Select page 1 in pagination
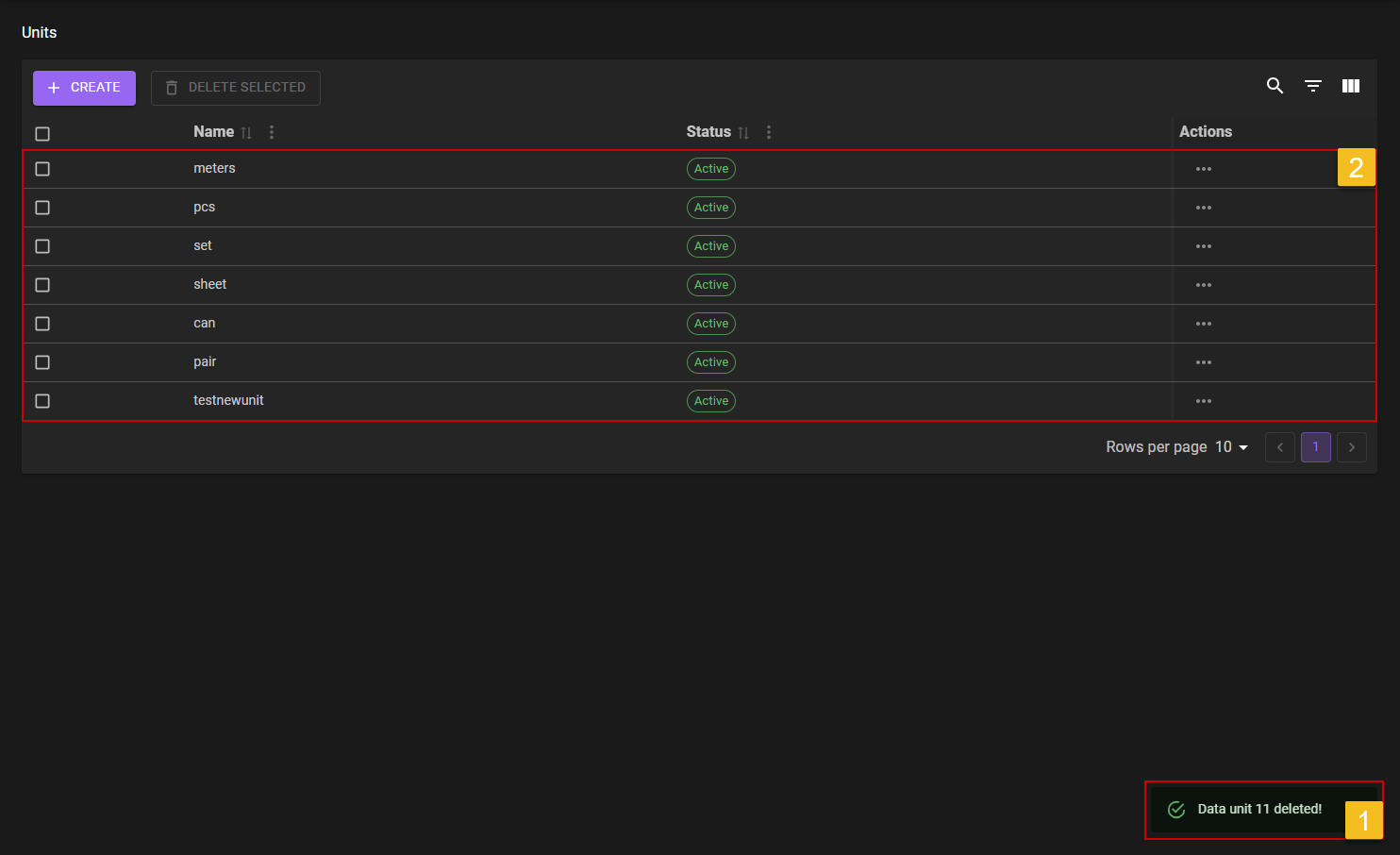 point(1315,447)
